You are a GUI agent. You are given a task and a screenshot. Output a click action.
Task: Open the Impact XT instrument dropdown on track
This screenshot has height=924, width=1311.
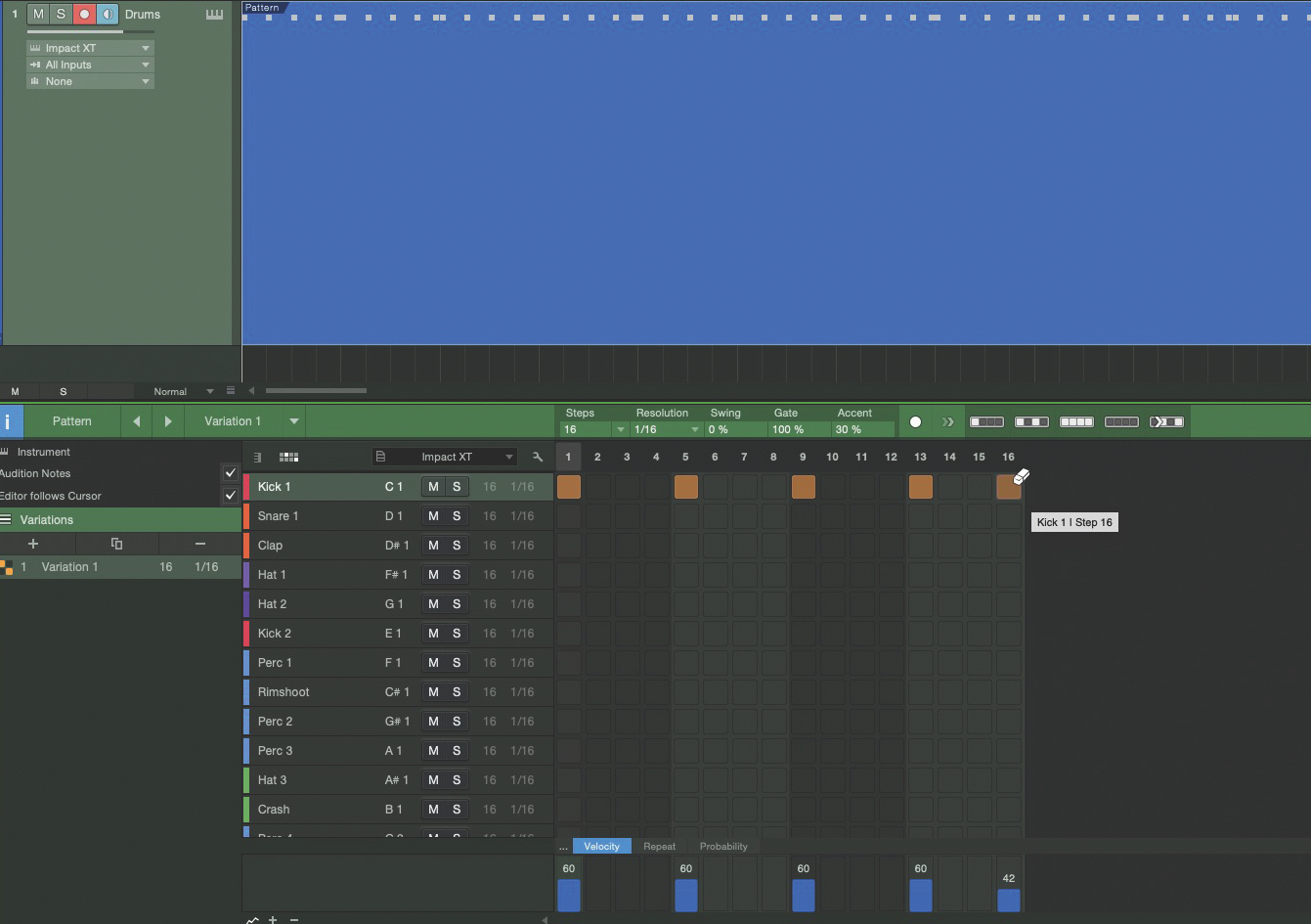pos(90,48)
